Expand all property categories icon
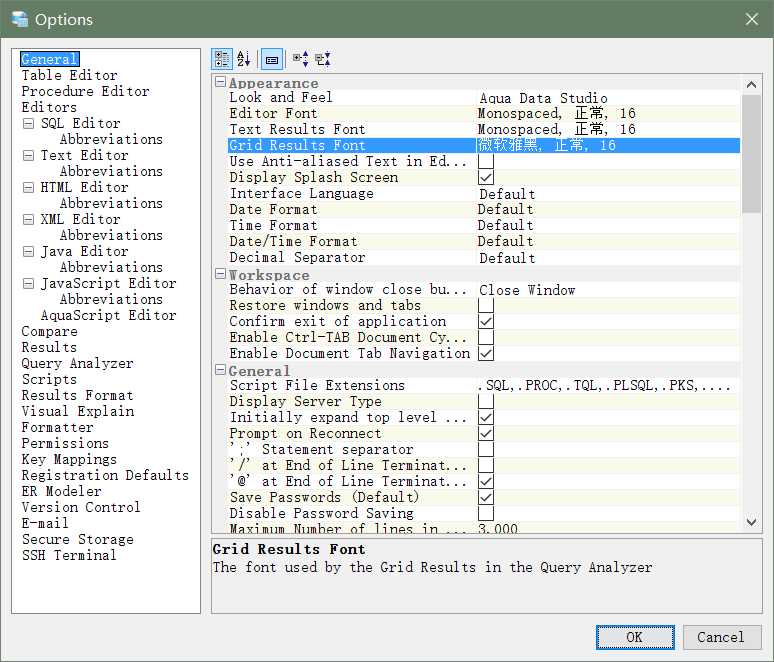Viewport: 774px width, 662px height. click(x=301, y=59)
